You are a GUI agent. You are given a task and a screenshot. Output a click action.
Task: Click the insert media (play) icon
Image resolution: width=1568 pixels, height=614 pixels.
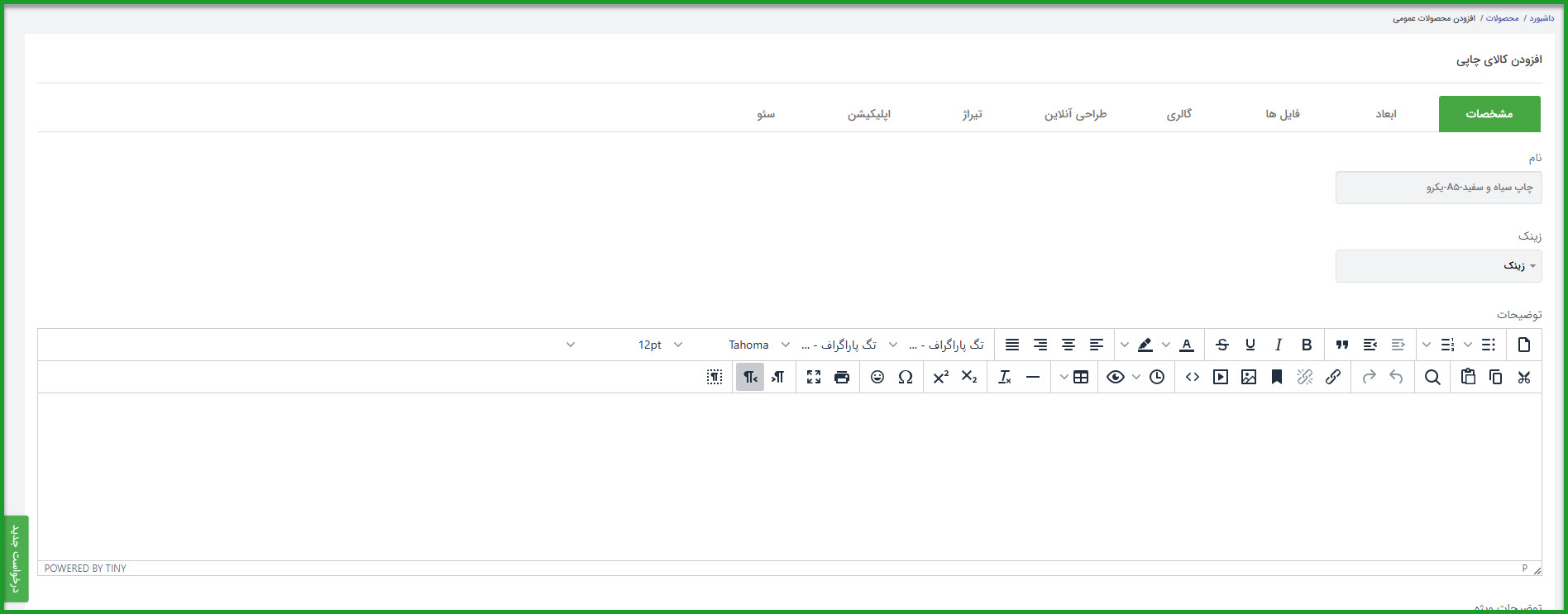pyautogui.click(x=1221, y=377)
